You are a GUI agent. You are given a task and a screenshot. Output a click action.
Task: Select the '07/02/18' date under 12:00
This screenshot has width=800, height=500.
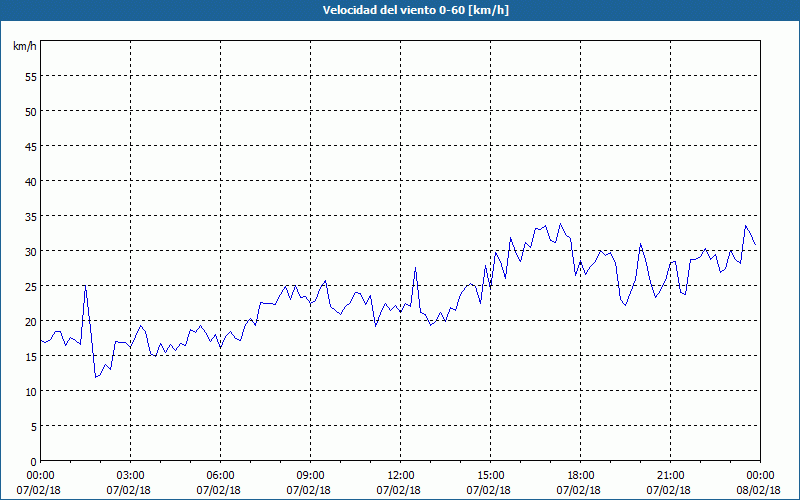(398, 490)
